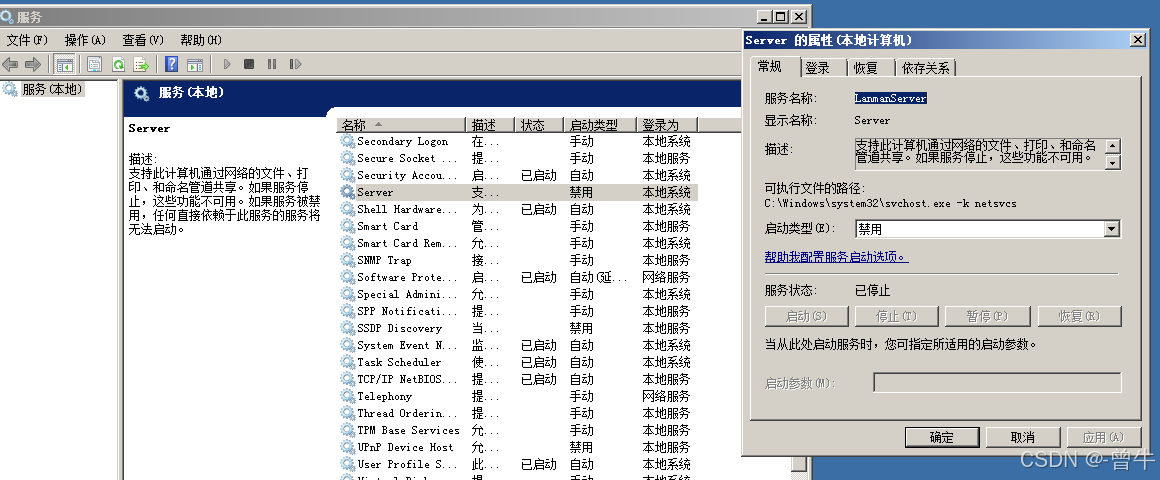
Task: Click the Start Service play icon
Action: (227, 64)
